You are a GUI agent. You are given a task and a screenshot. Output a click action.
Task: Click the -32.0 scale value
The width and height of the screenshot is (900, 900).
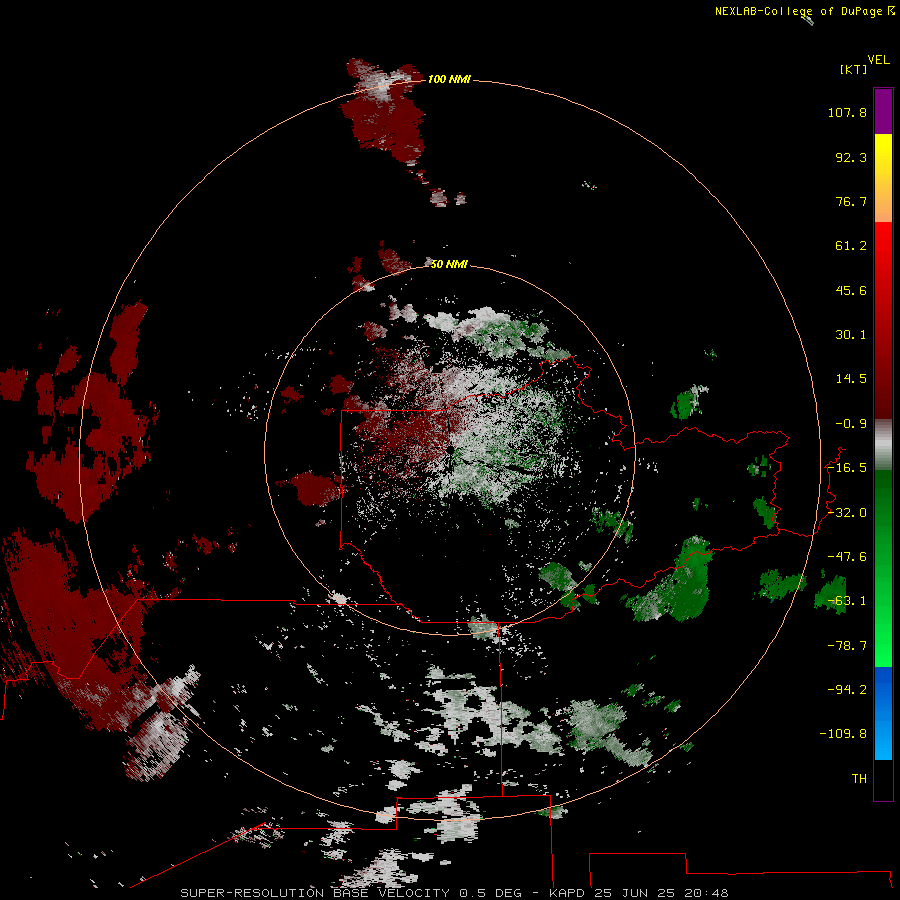(x=847, y=513)
